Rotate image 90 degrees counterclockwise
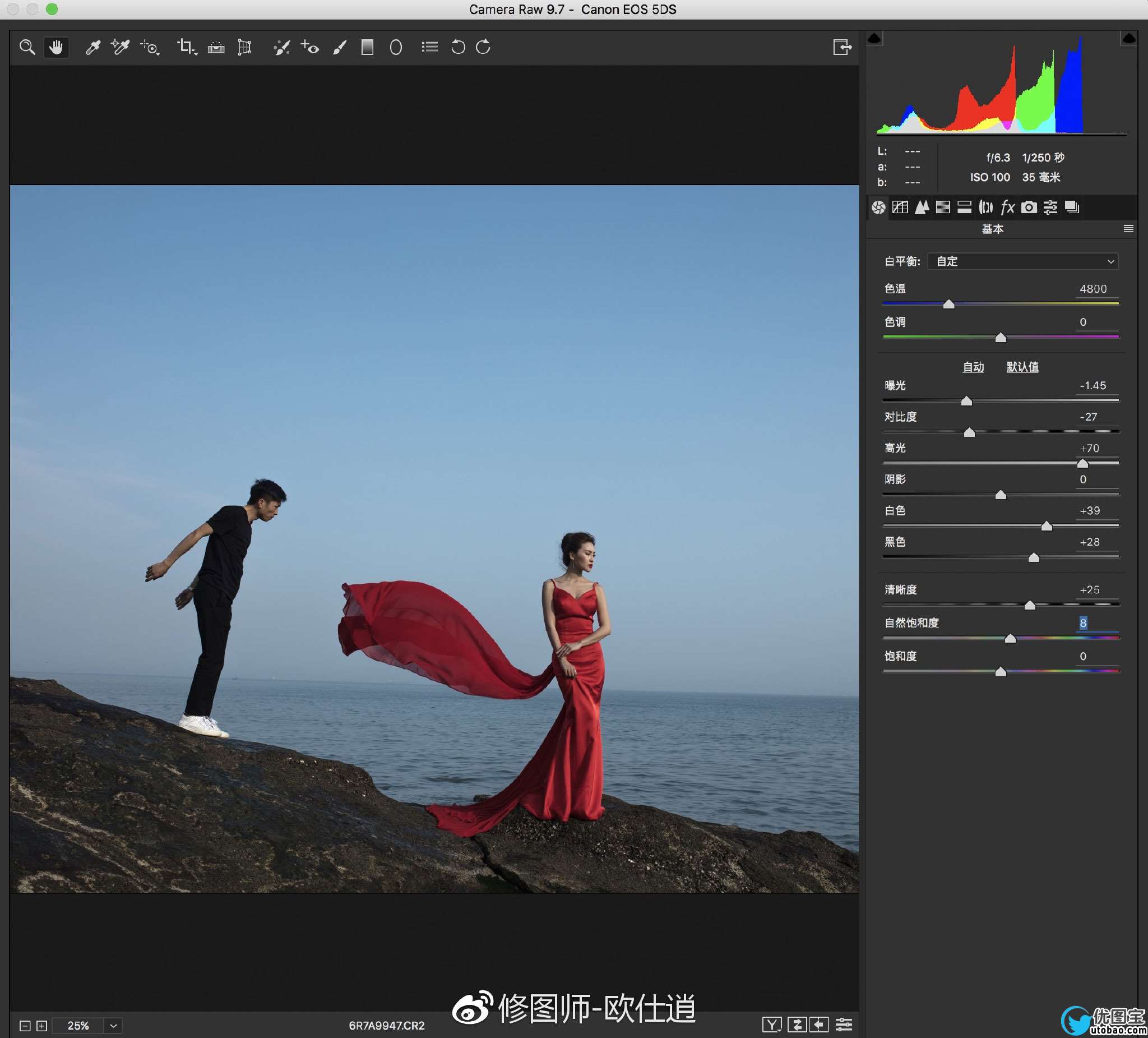1148x1038 pixels. pos(458,47)
